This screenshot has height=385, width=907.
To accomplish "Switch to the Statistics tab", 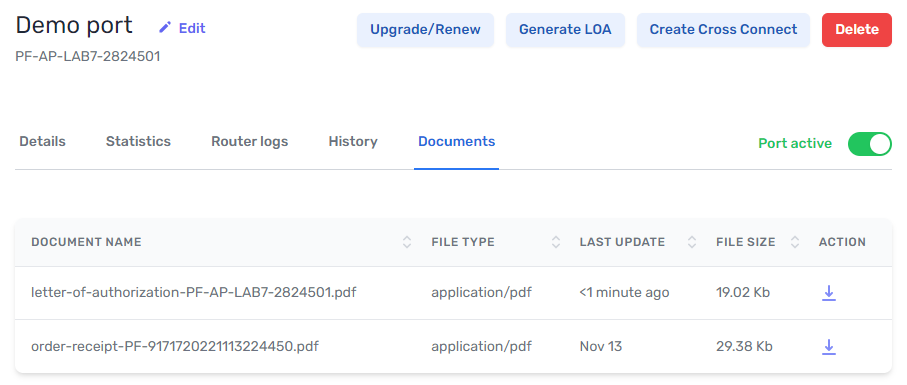I will coord(138,142).
